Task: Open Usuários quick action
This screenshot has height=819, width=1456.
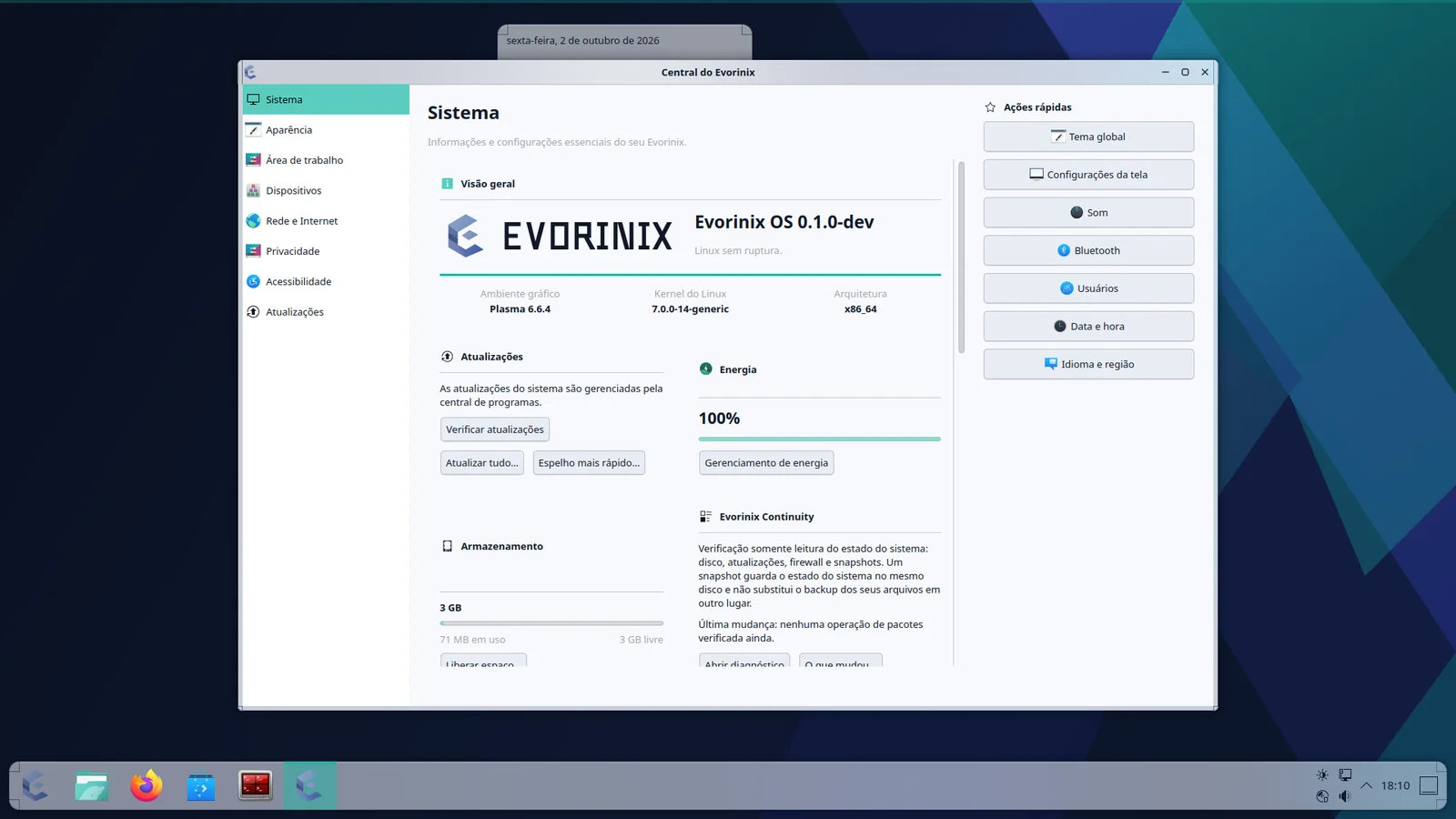Action: [1088, 288]
